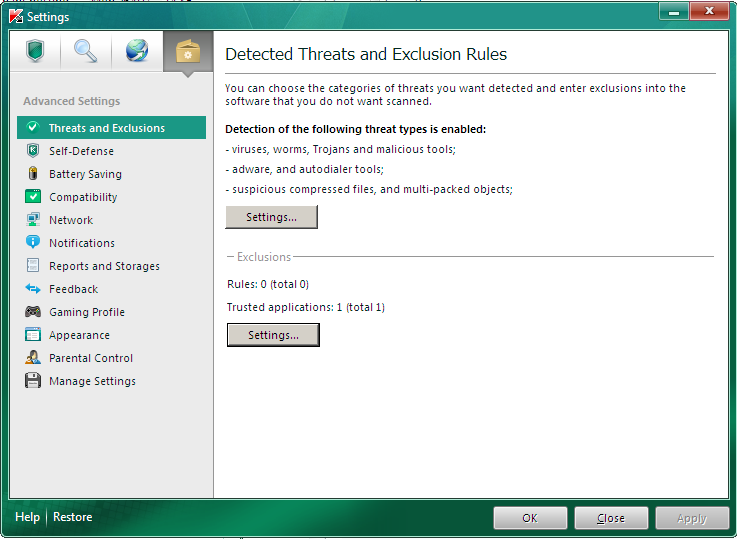This screenshot has width=737, height=539.
Task: Click the shield Protection tab icon
Action: tap(35, 51)
